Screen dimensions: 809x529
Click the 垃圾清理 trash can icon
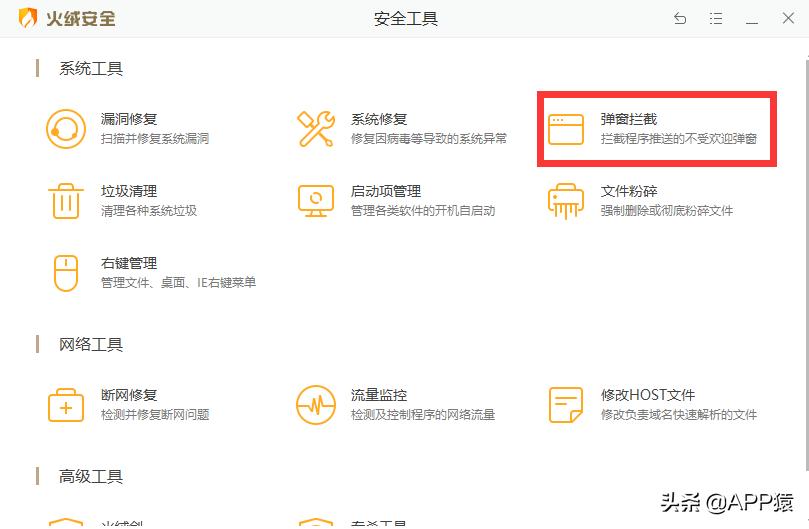click(66, 201)
